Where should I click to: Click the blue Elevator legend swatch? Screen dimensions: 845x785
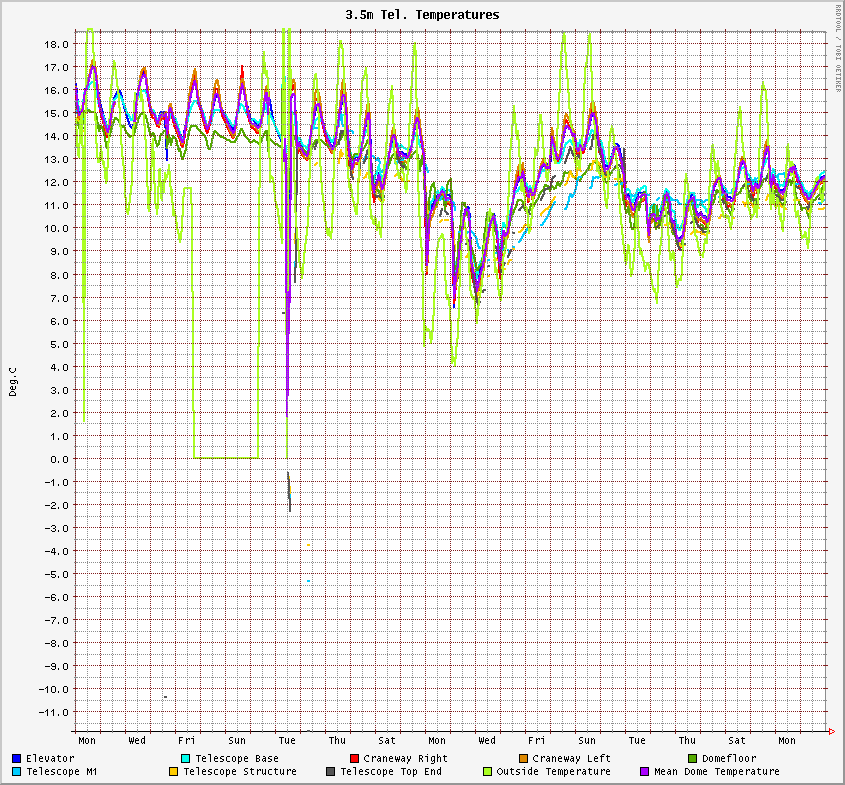17,759
